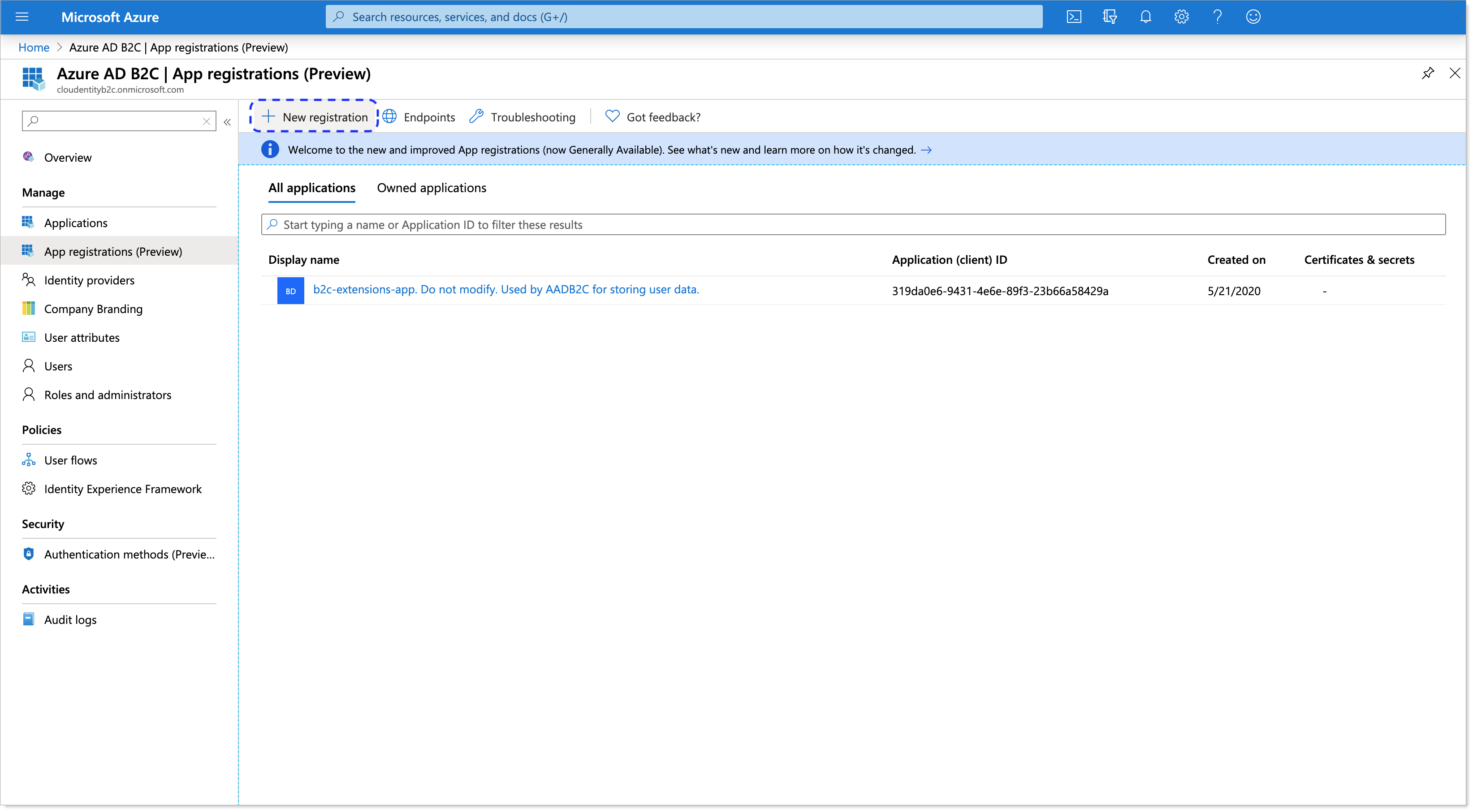
Task: Click the info banner arrow link
Action: coord(926,150)
